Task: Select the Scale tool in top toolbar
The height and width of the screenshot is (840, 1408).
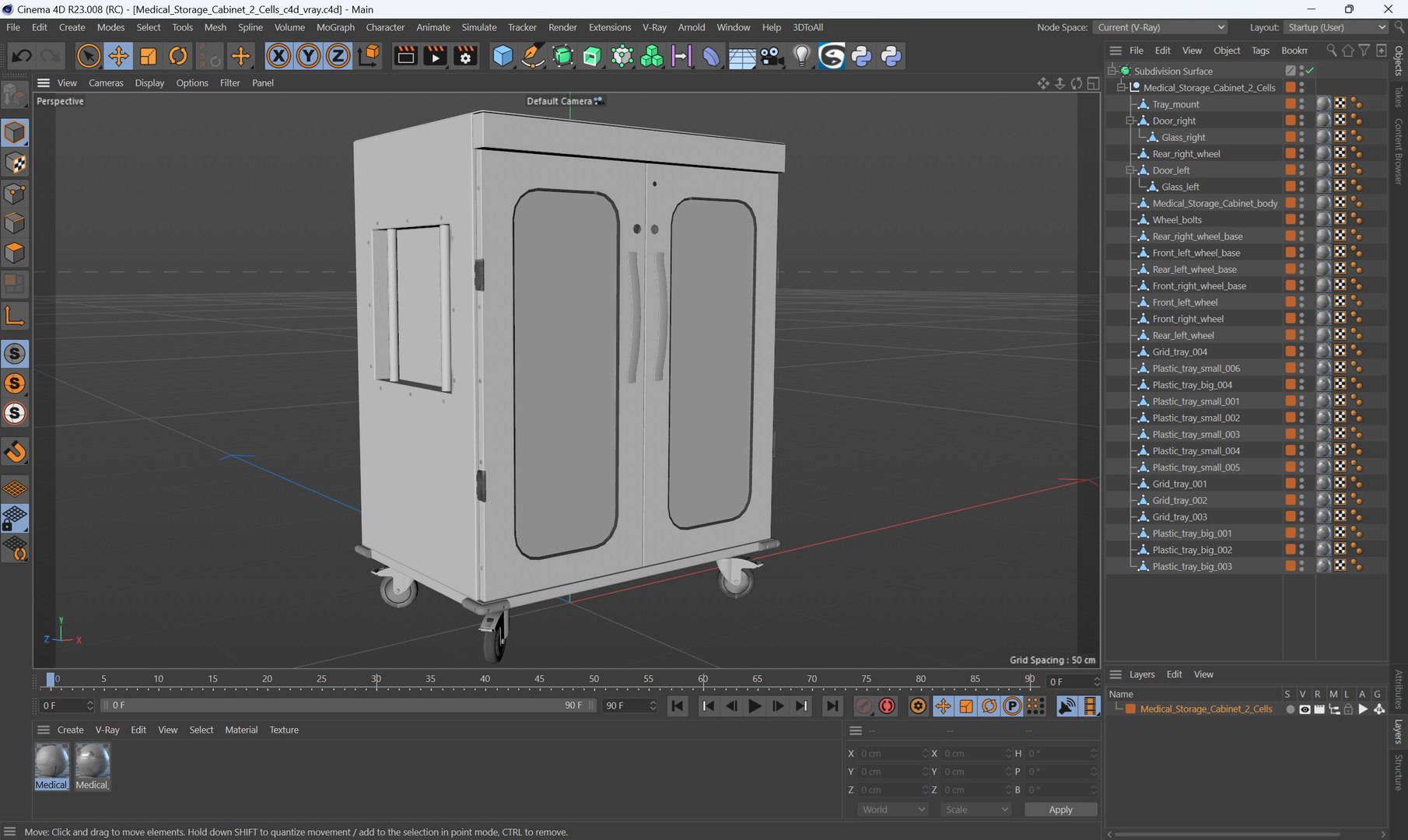Action: (x=148, y=56)
